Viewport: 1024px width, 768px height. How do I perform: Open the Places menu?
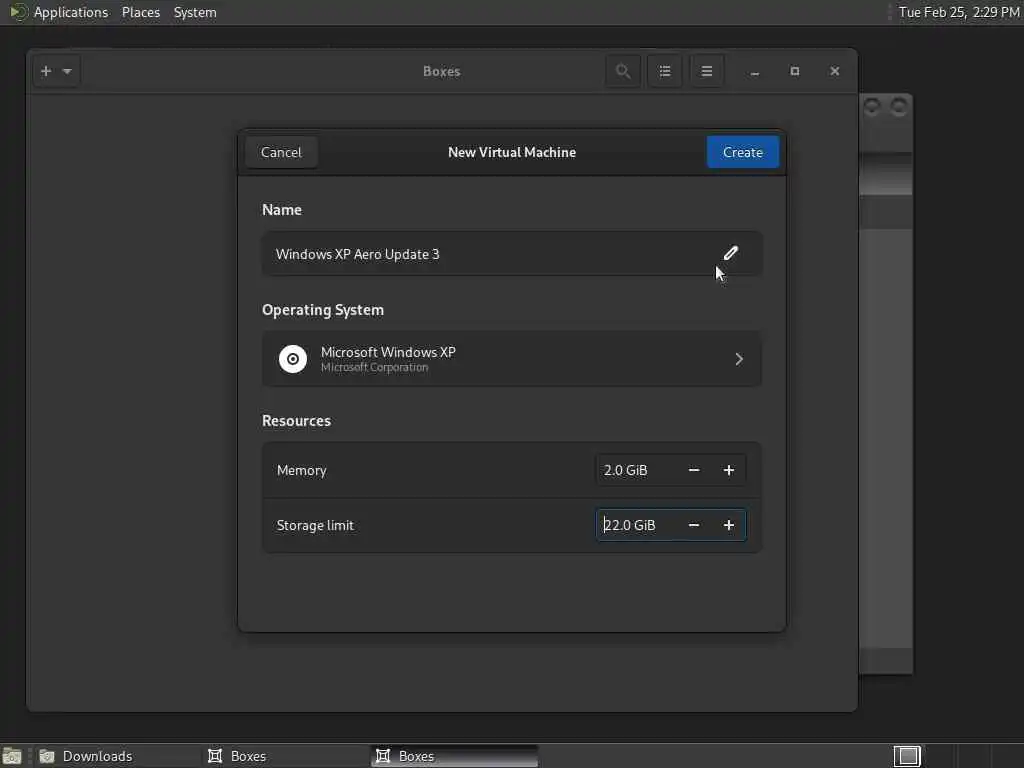click(141, 12)
